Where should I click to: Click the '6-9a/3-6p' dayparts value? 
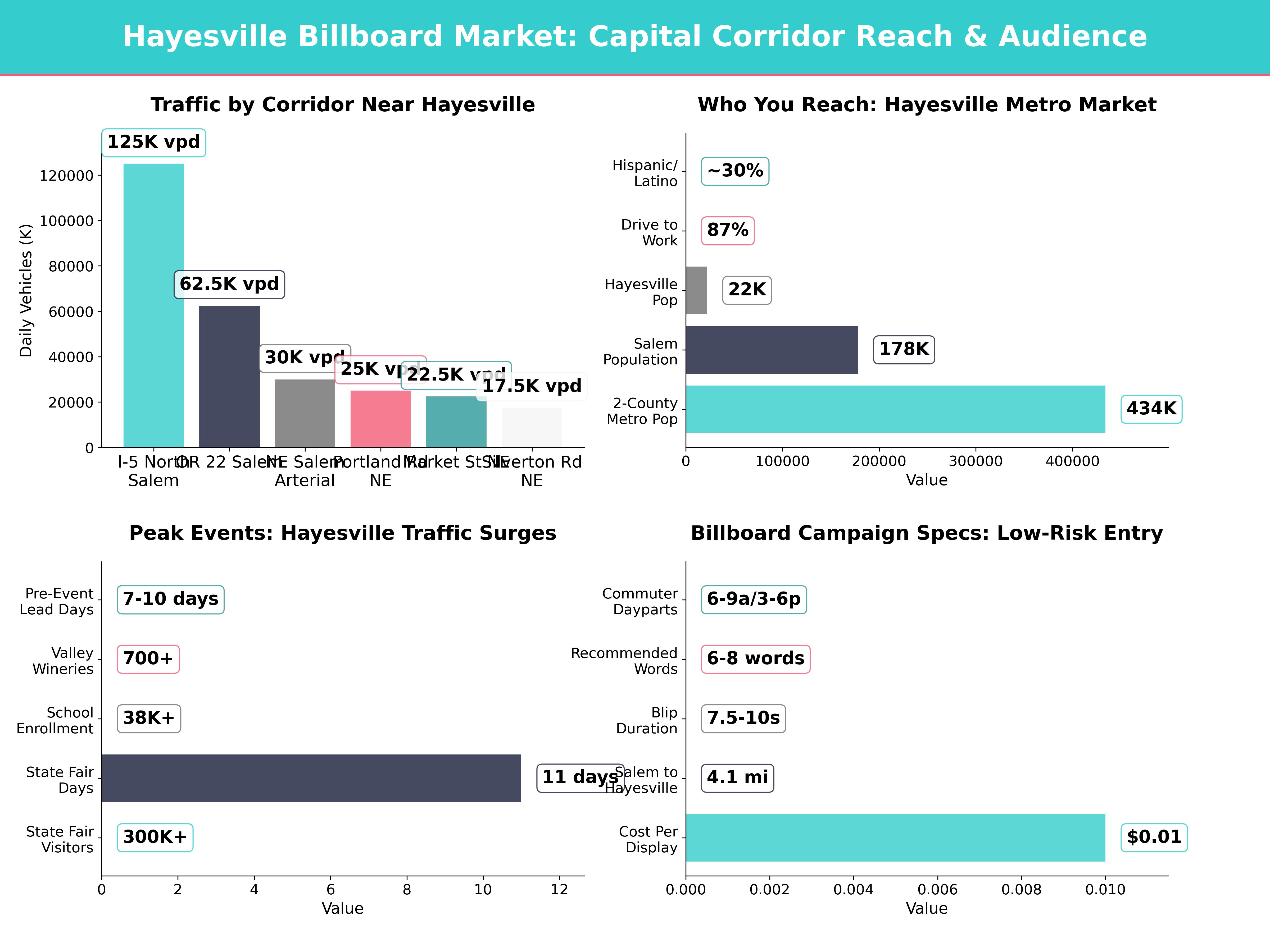click(754, 600)
